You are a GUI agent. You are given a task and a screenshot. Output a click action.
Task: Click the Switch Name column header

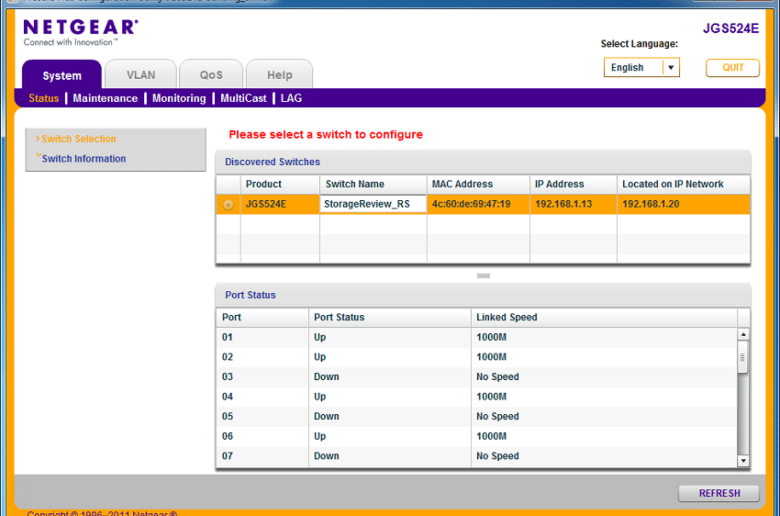click(x=373, y=184)
